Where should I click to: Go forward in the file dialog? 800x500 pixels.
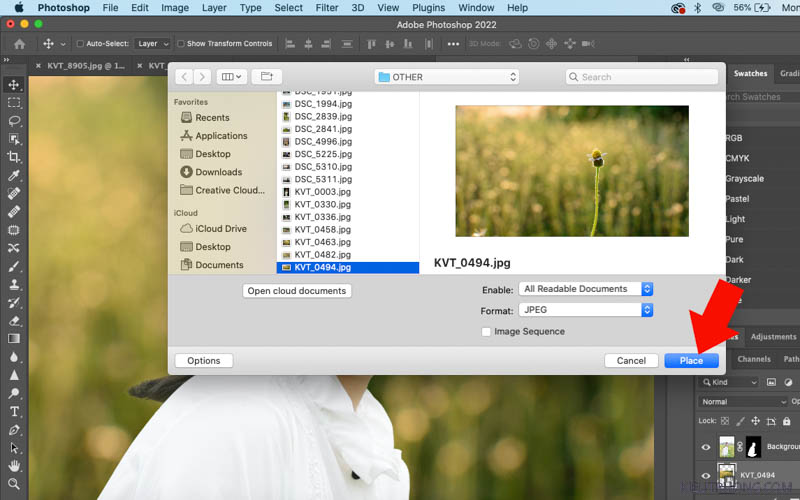pyautogui.click(x=202, y=77)
